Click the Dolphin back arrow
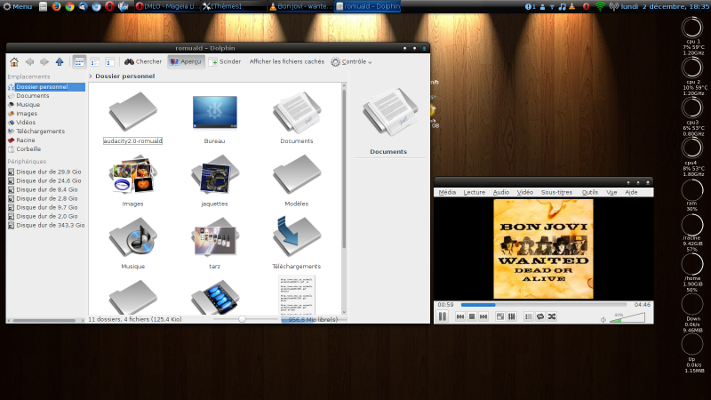 [29, 62]
